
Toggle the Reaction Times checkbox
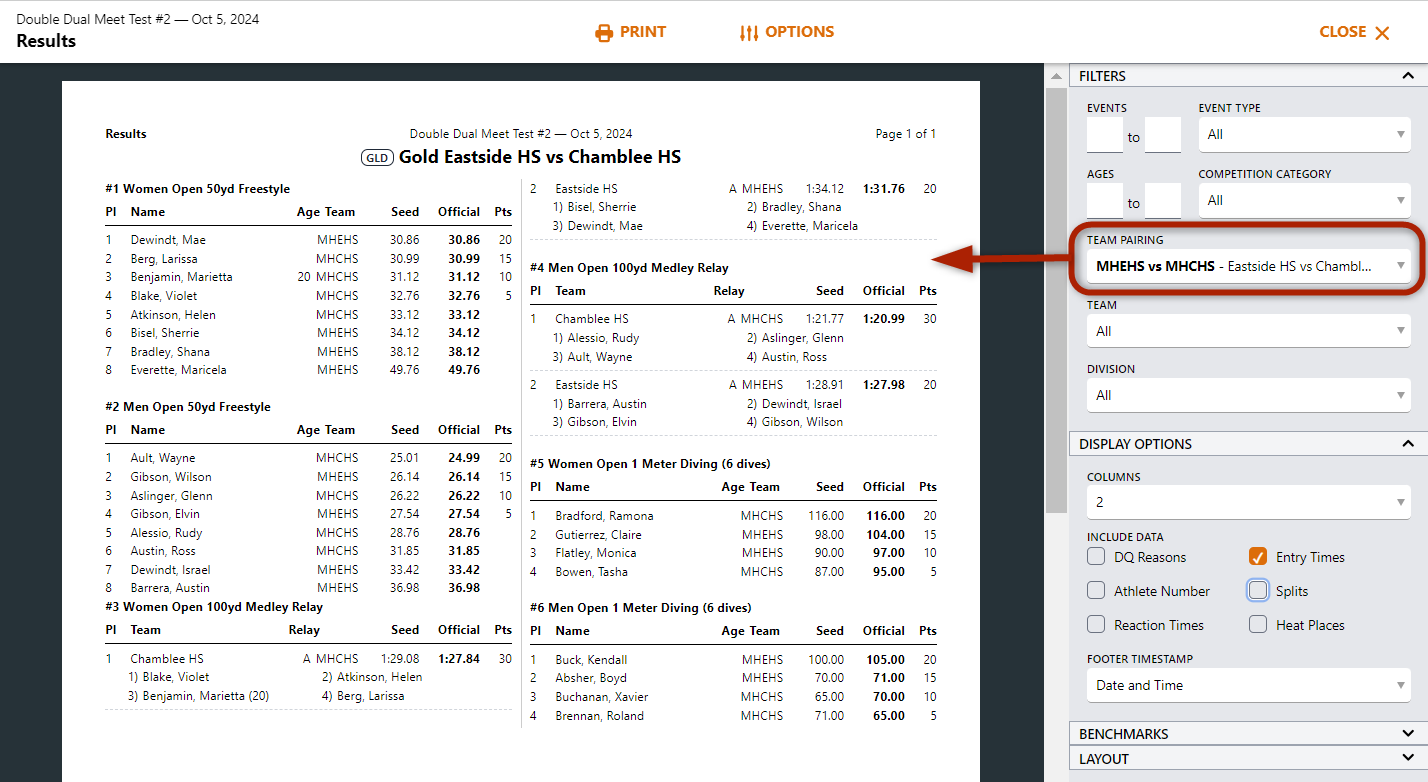[x=1096, y=625]
